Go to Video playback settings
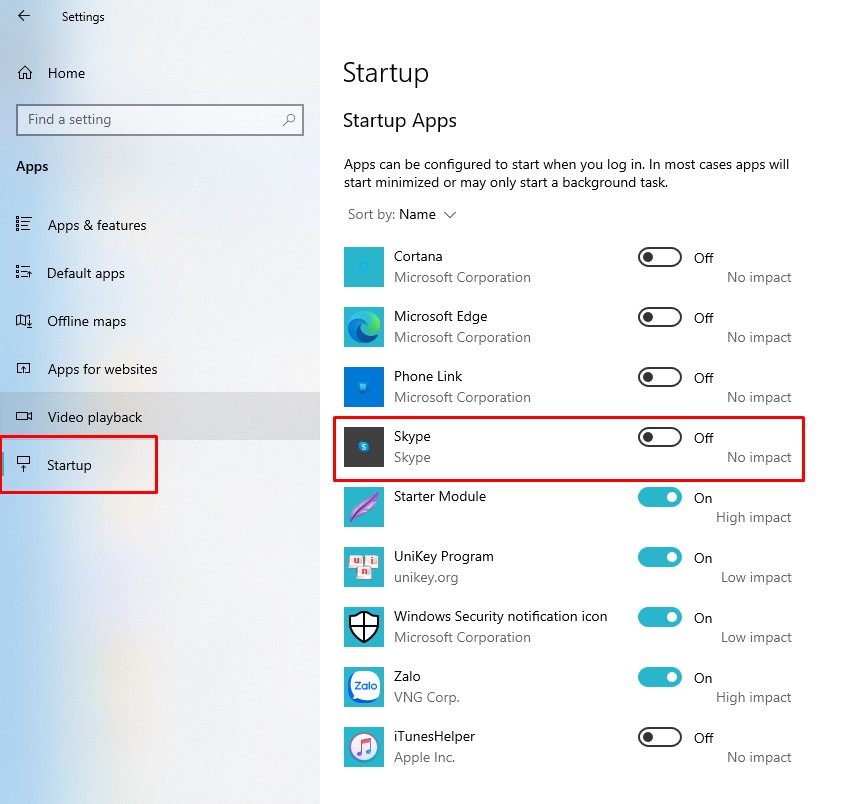This screenshot has width=861, height=804. (x=94, y=417)
